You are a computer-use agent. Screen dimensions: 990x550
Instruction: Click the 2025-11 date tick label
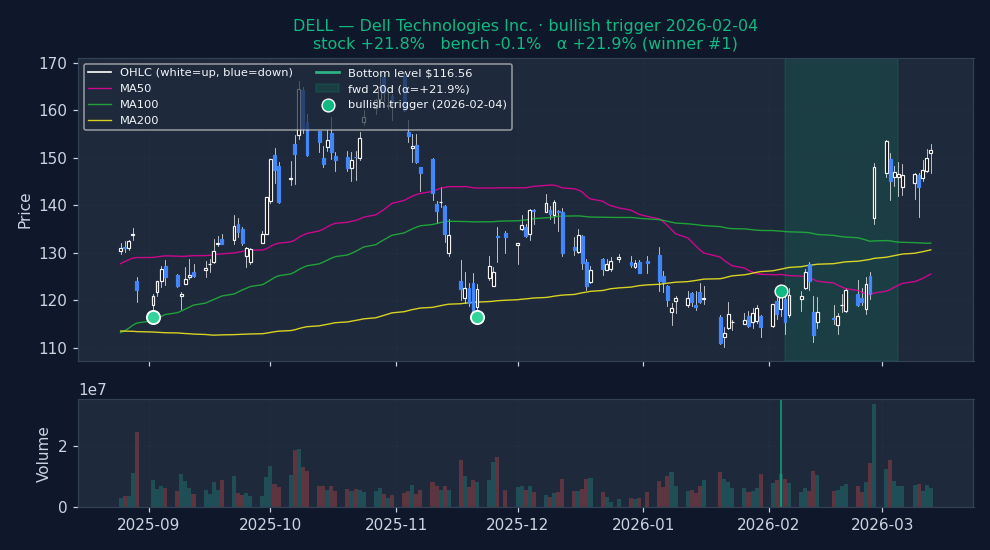coord(396,524)
